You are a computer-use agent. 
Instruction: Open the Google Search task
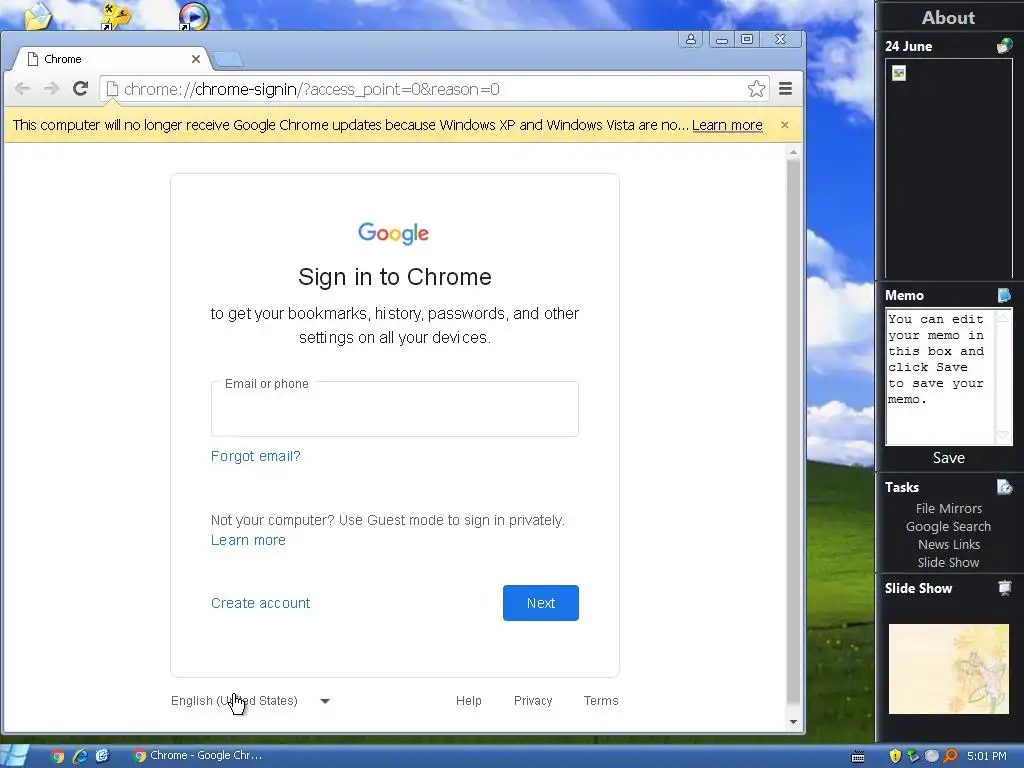coord(948,526)
